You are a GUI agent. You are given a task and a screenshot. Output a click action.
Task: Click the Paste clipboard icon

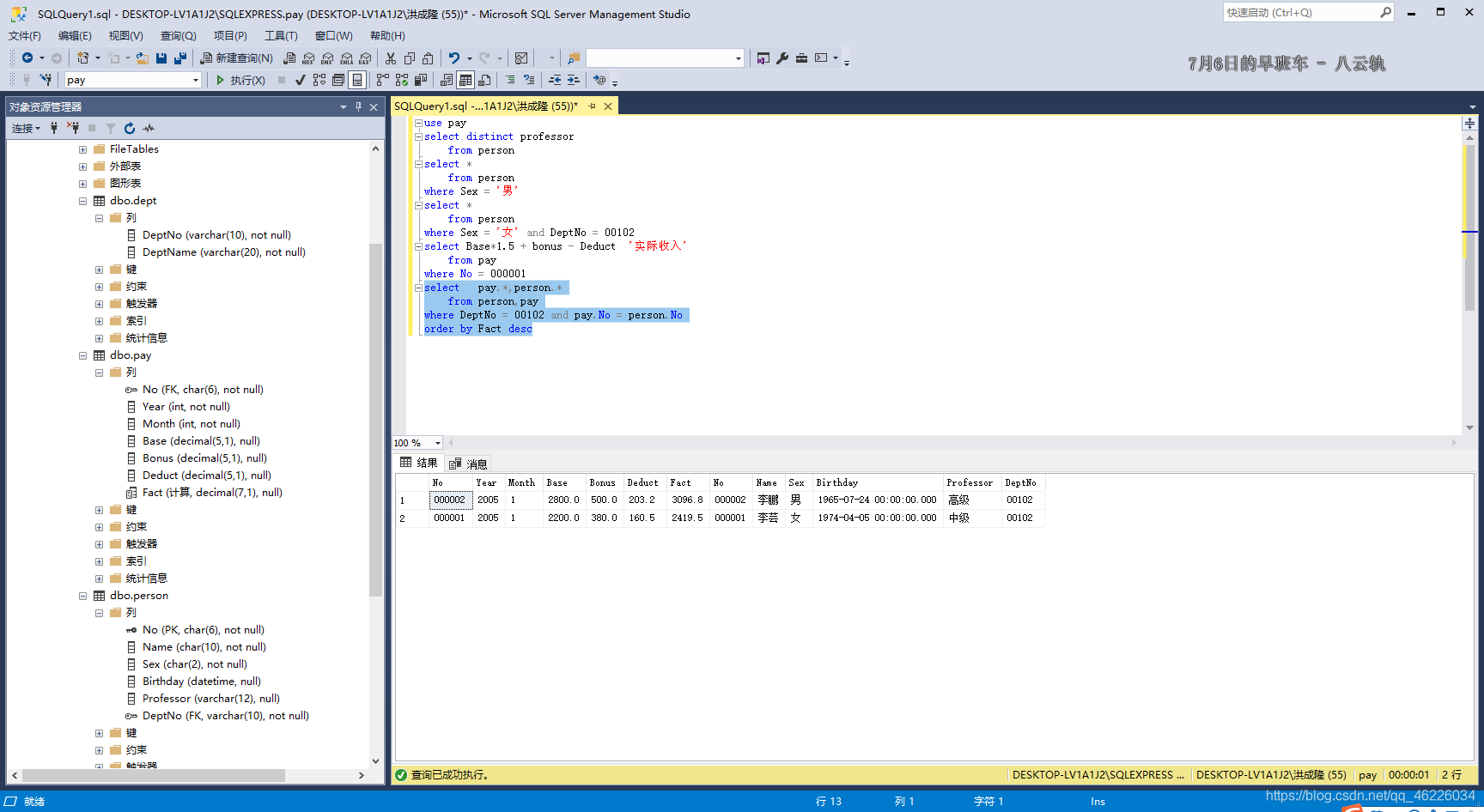pos(428,58)
